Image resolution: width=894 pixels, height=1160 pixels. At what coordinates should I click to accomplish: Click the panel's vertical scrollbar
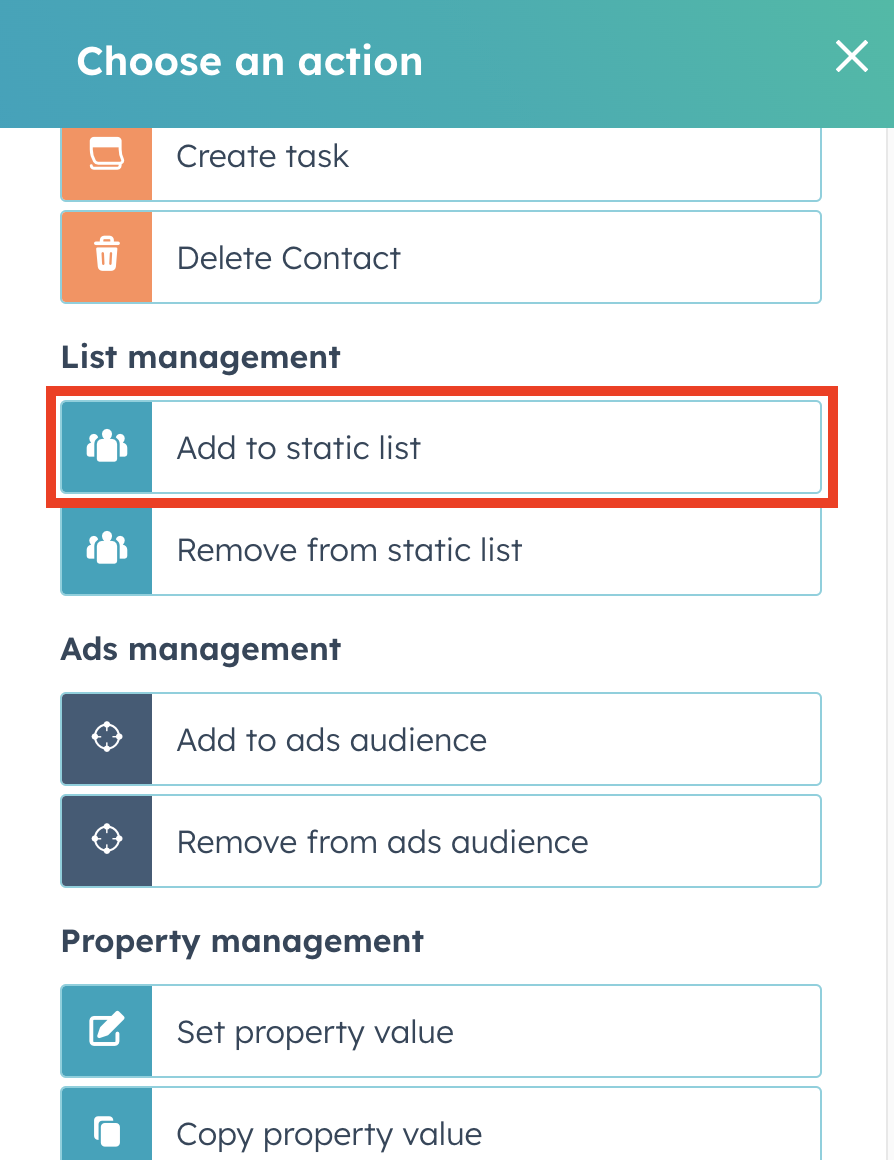click(890, 644)
